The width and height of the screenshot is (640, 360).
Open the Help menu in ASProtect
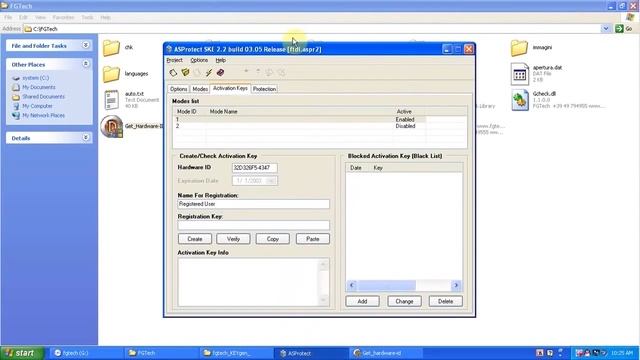[220, 60]
